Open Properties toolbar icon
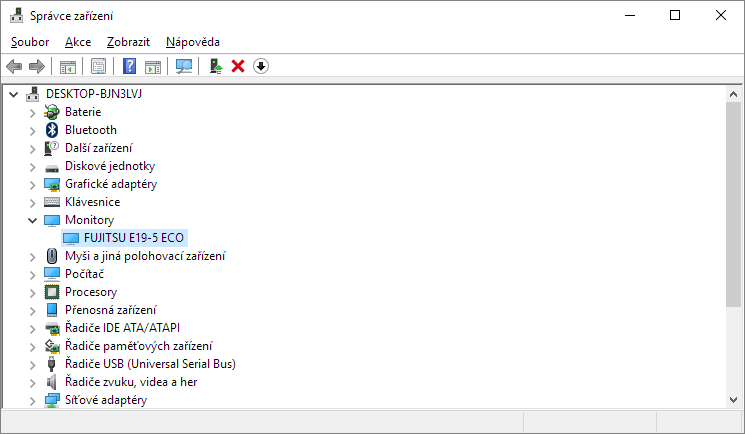The image size is (745, 434). pos(98,66)
